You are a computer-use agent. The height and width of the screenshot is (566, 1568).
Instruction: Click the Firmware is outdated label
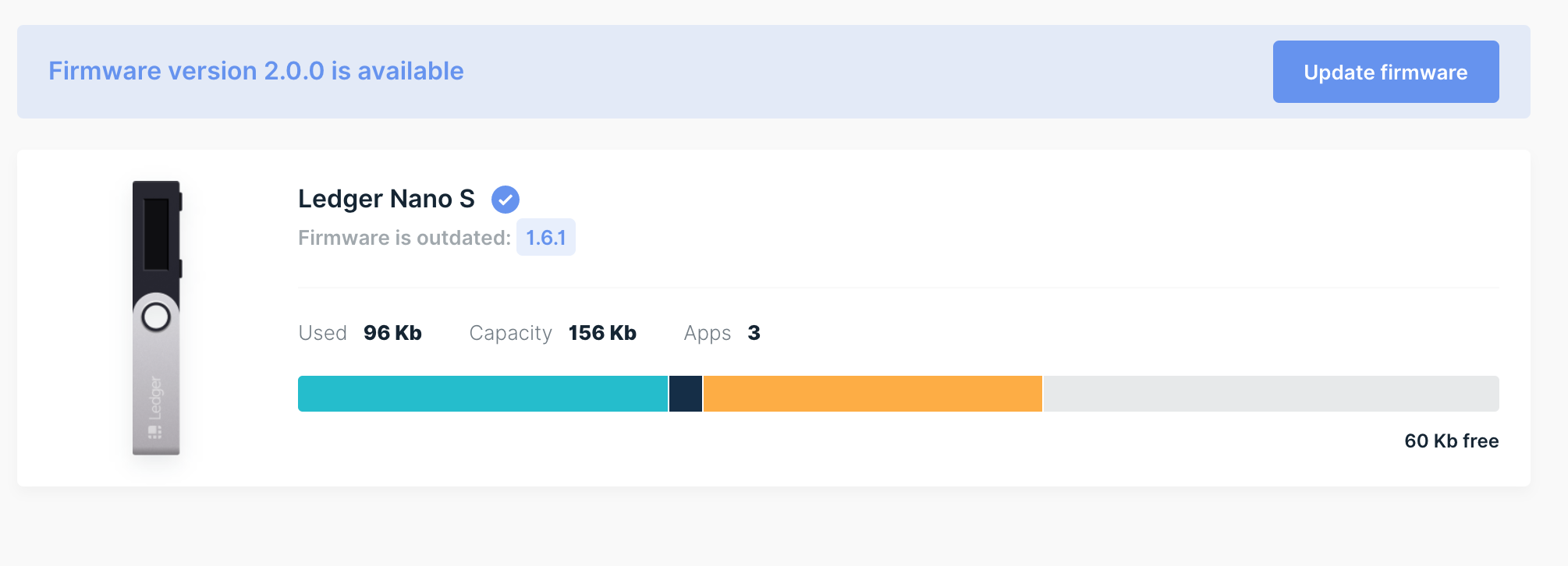click(404, 238)
